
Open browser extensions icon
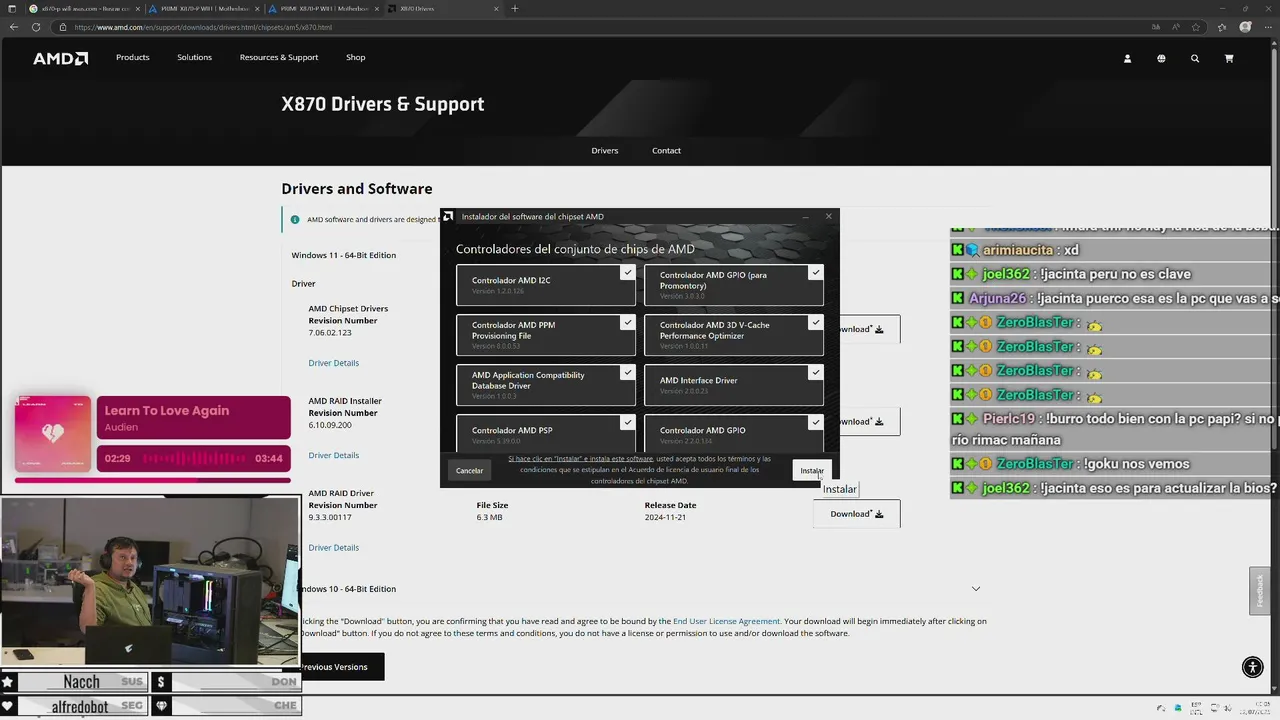pos(1221,27)
